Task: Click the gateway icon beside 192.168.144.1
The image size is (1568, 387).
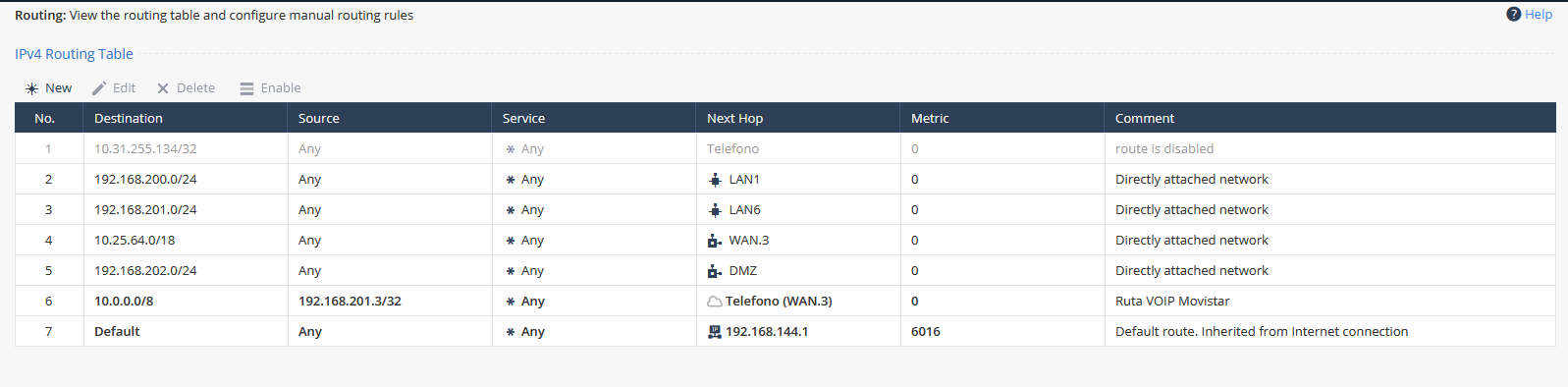Action: [x=715, y=332]
